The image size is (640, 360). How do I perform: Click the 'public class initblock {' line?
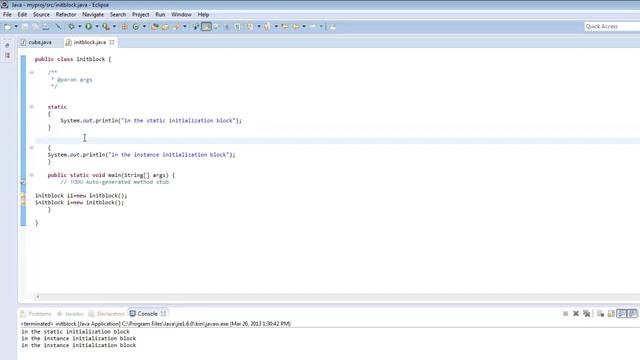click(73, 59)
